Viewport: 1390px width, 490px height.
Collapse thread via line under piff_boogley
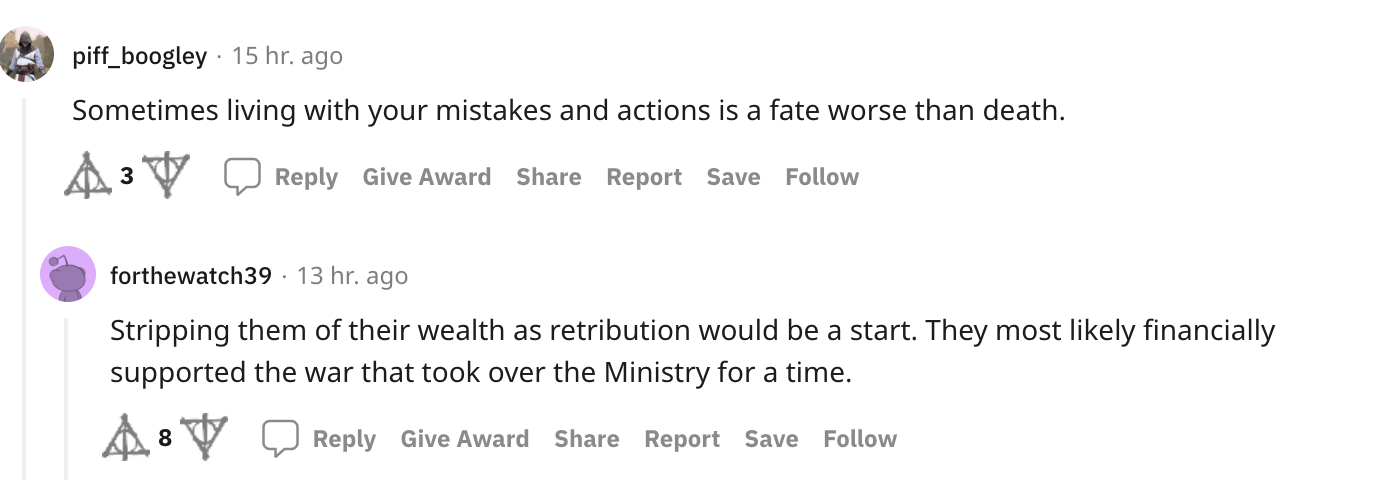pyautogui.click(x=27, y=290)
